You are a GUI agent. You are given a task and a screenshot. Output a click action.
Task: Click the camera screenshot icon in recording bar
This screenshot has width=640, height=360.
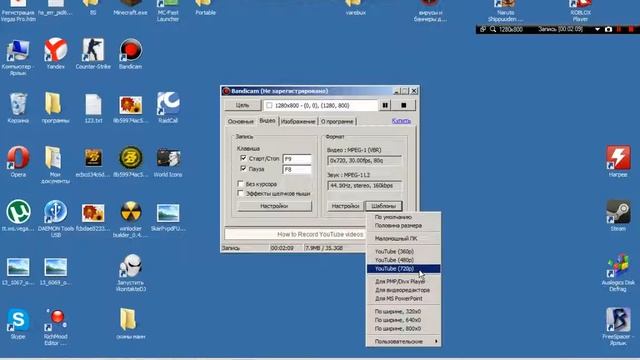(x=608, y=29)
